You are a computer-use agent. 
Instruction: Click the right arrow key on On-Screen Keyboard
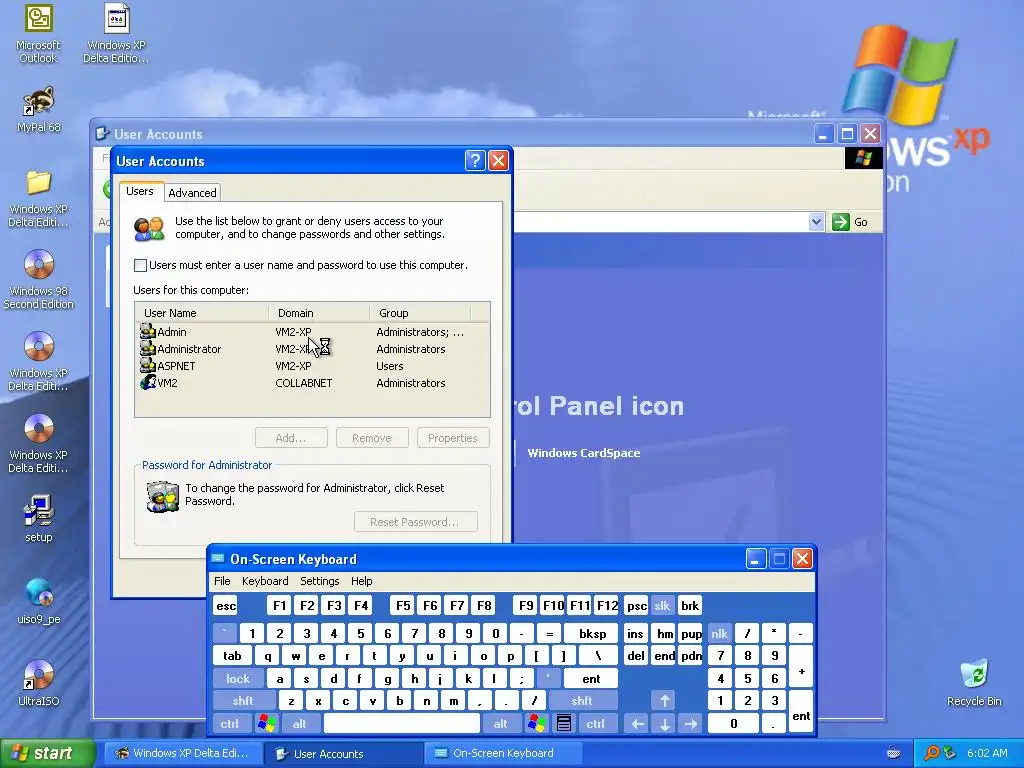pos(690,724)
